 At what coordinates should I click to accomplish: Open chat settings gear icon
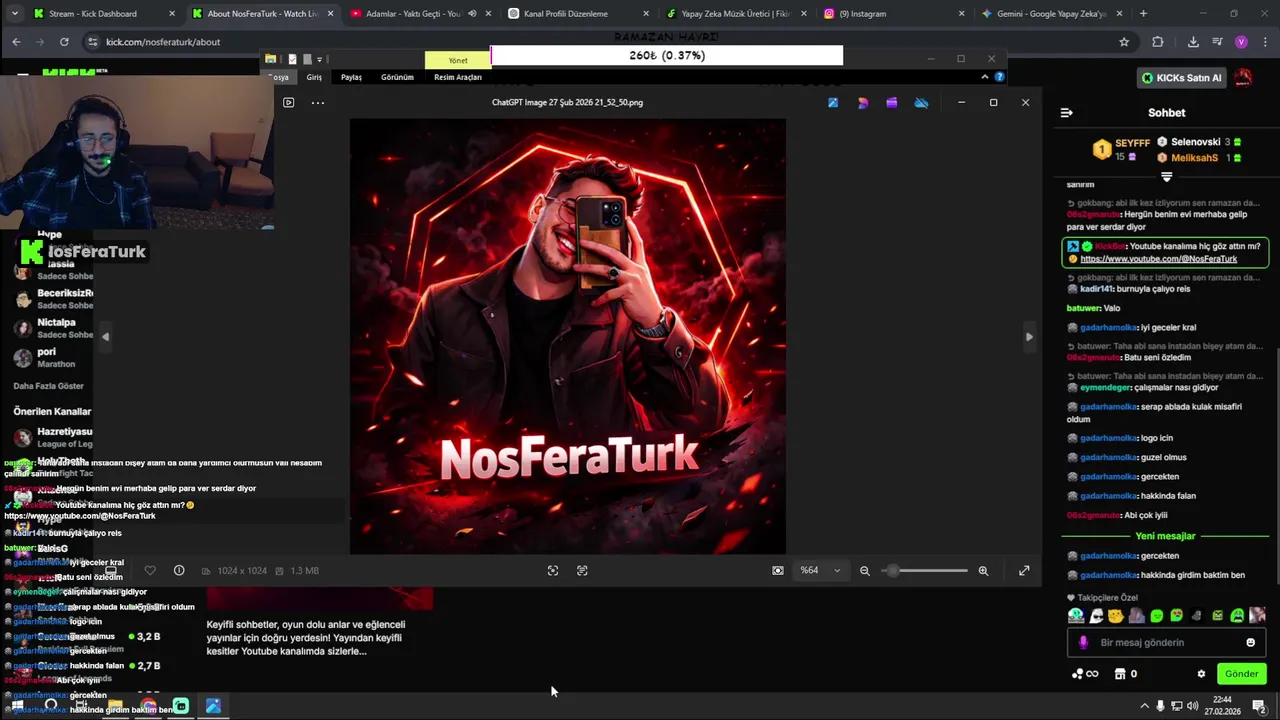coord(1201,674)
